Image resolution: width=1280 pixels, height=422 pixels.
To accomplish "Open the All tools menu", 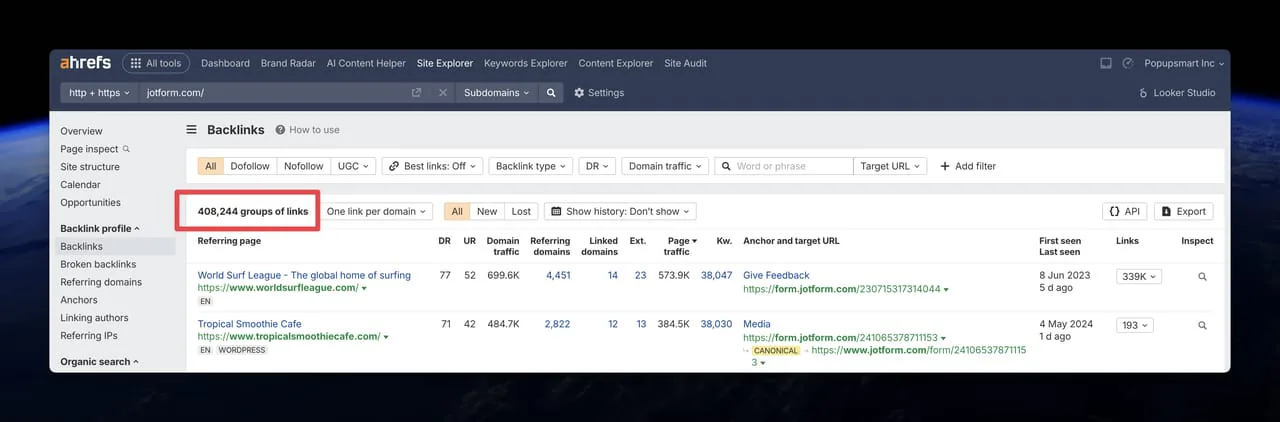I will (156, 63).
